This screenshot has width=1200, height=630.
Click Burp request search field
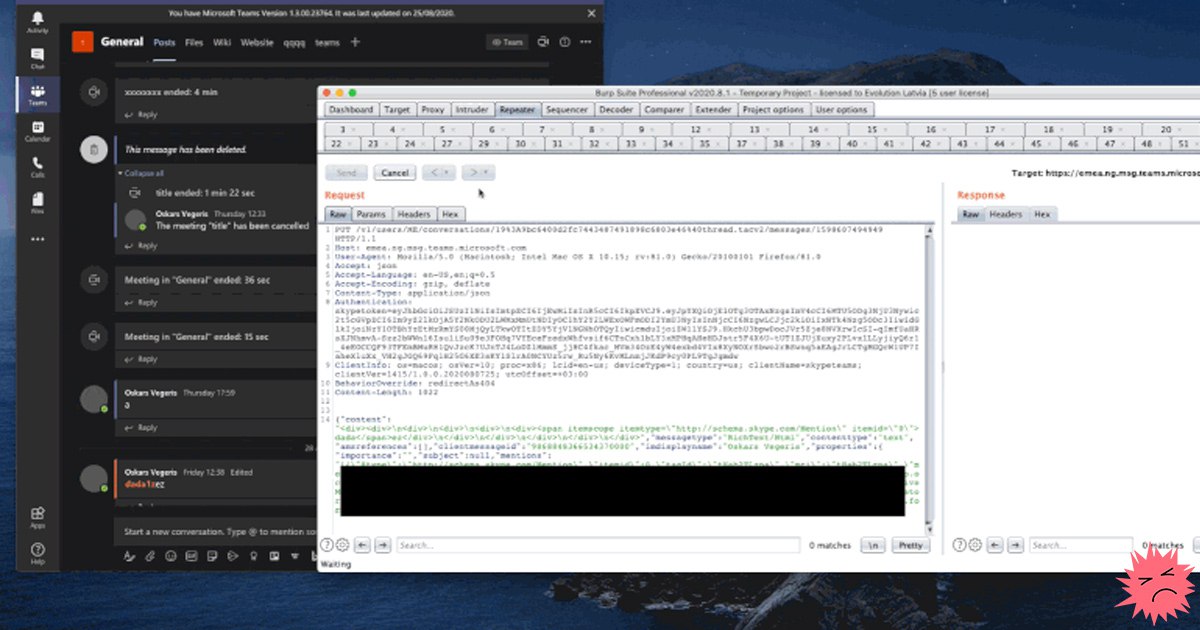click(x=598, y=545)
